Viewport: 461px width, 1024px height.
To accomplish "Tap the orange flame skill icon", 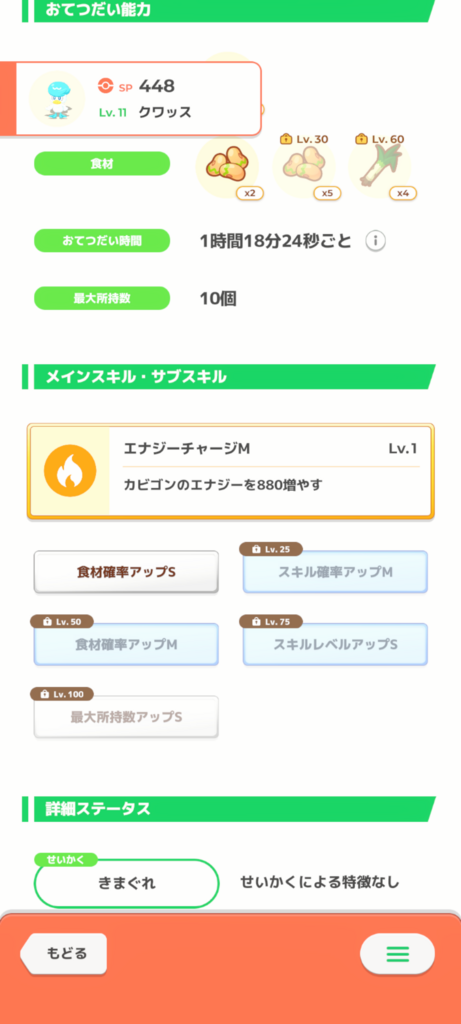I will click(x=70, y=471).
